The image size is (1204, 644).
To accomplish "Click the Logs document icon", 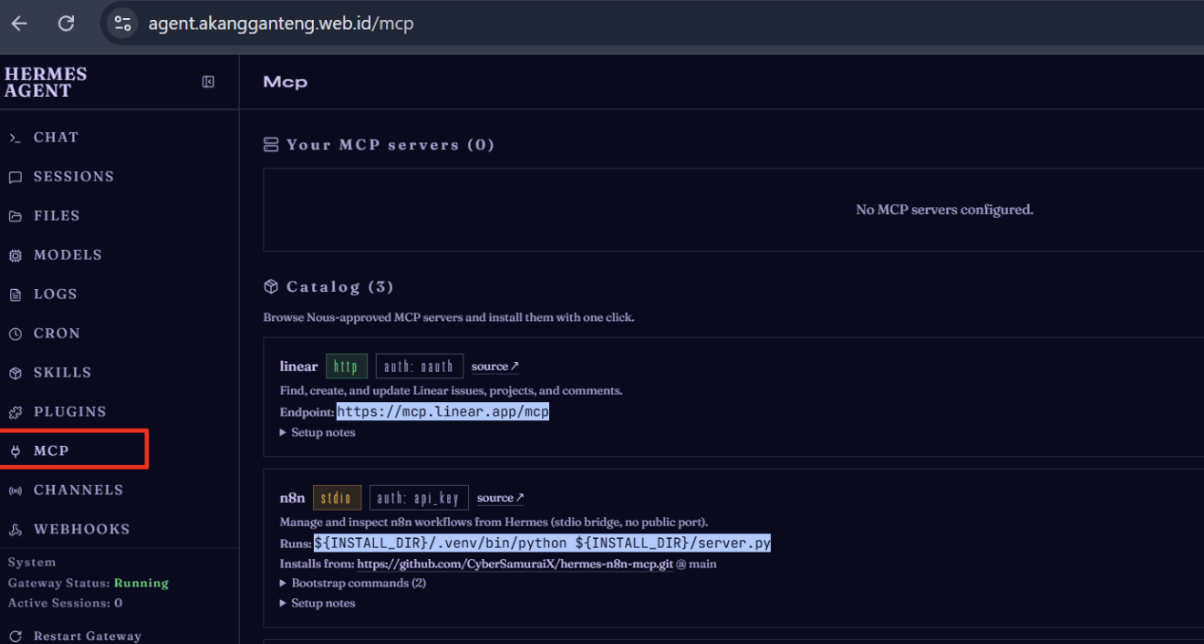I will pyautogui.click(x=15, y=295).
